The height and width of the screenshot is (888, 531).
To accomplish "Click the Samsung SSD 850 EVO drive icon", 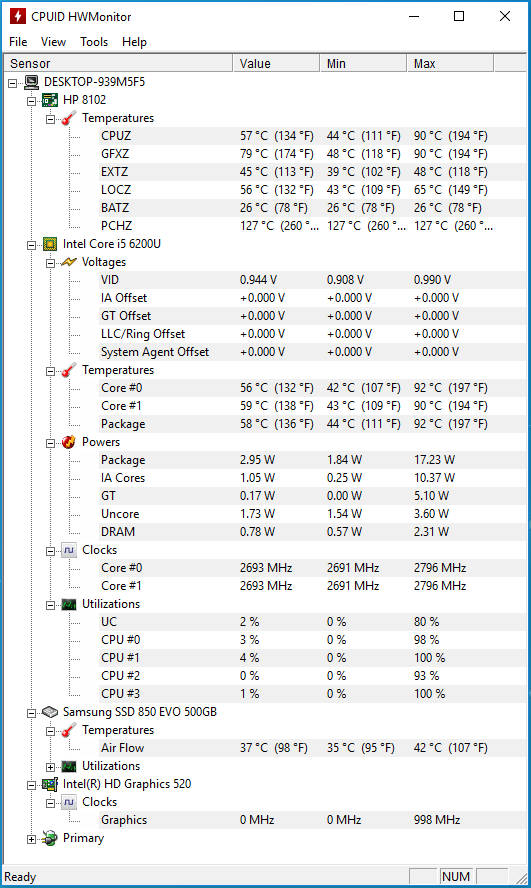I will point(50,712).
